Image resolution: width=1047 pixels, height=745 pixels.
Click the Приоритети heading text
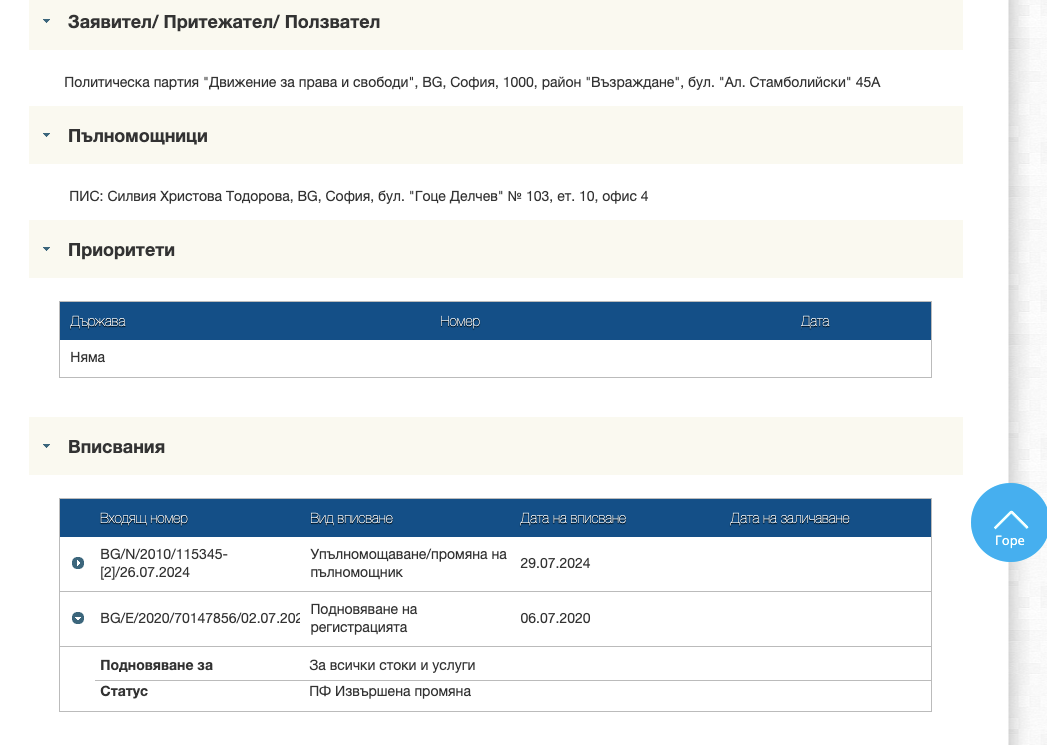[x=122, y=250]
